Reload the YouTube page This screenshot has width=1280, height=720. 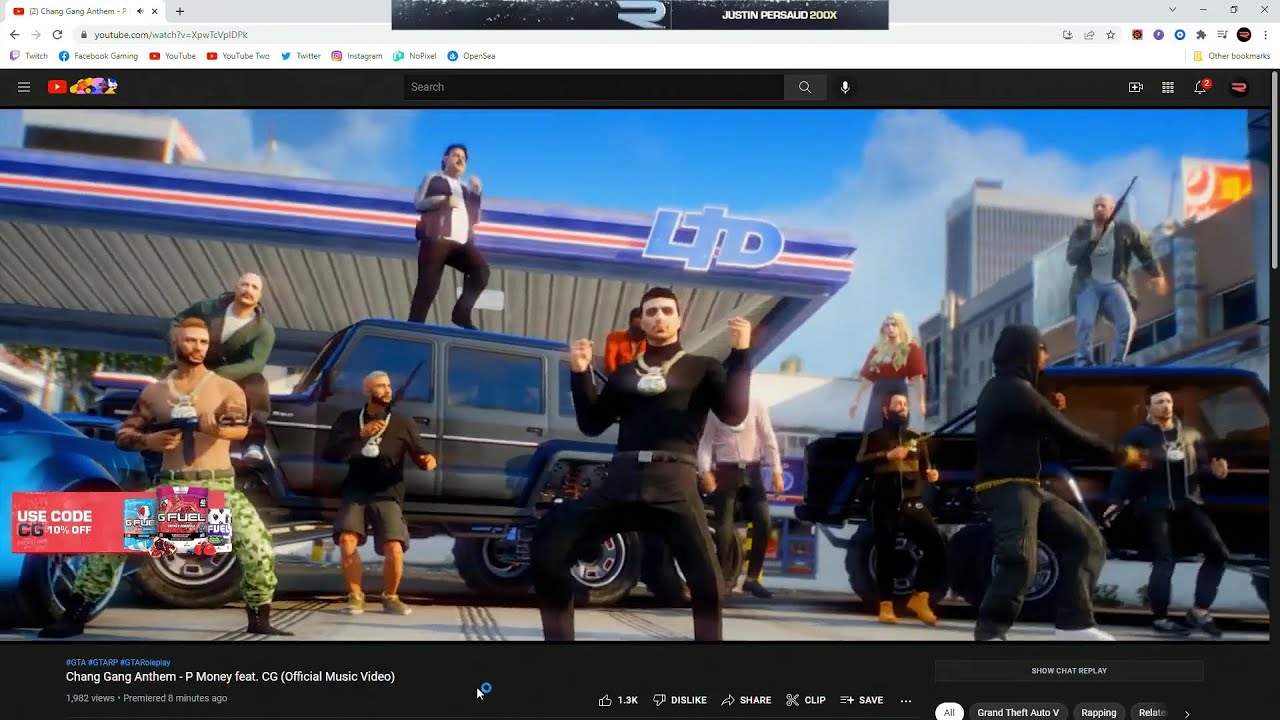point(57,34)
